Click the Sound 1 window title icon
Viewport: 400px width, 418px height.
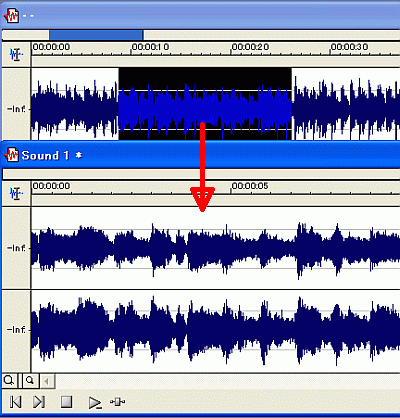click(x=11, y=155)
